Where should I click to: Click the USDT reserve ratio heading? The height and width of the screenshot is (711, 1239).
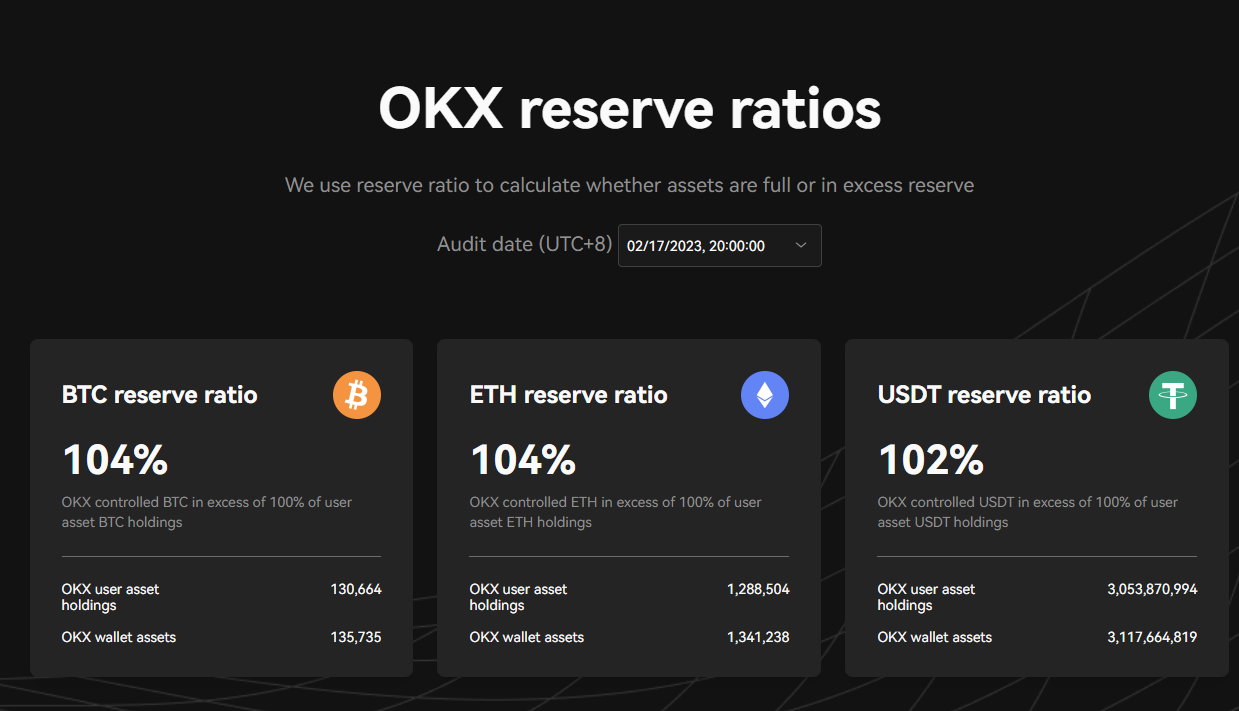(984, 395)
